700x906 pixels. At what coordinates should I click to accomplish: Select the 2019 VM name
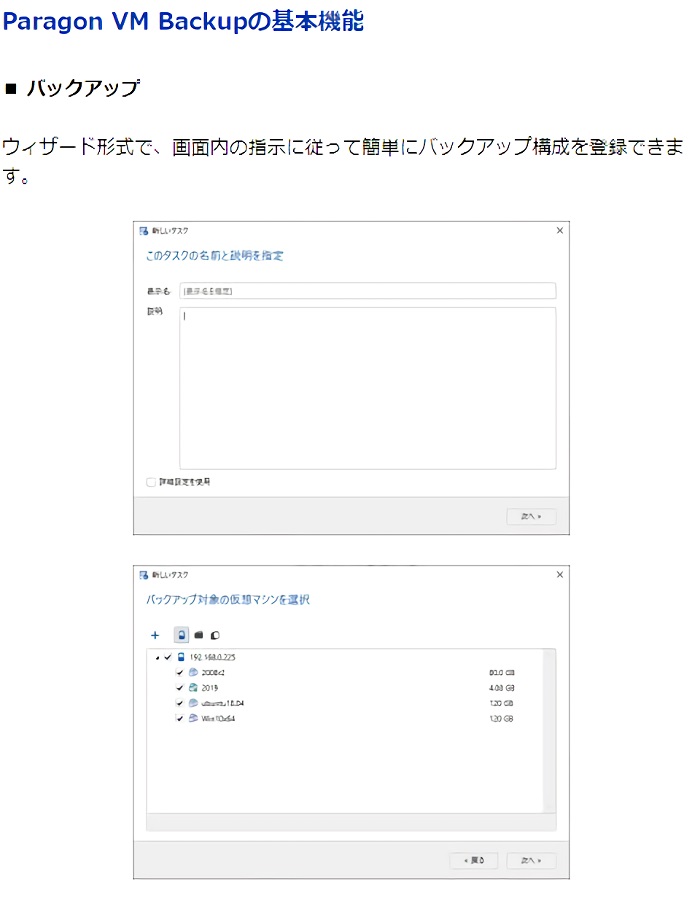[210, 688]
